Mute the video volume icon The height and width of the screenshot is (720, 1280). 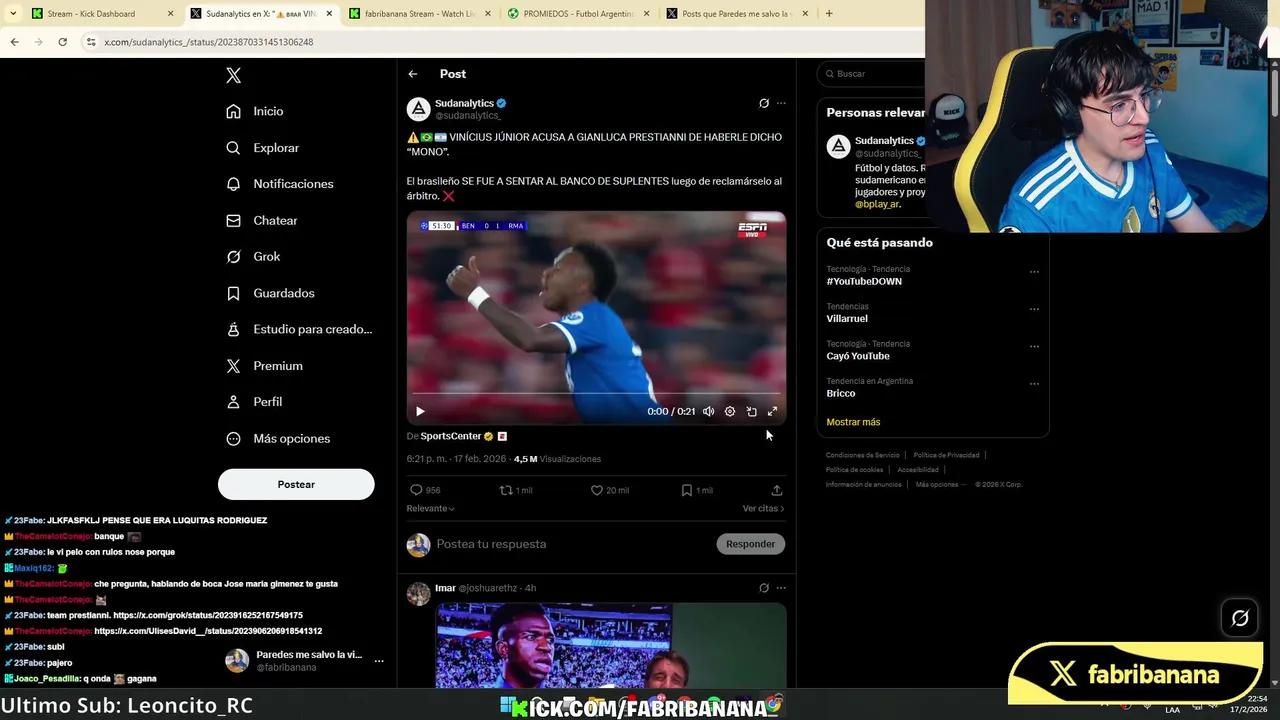tap(708, 411)
